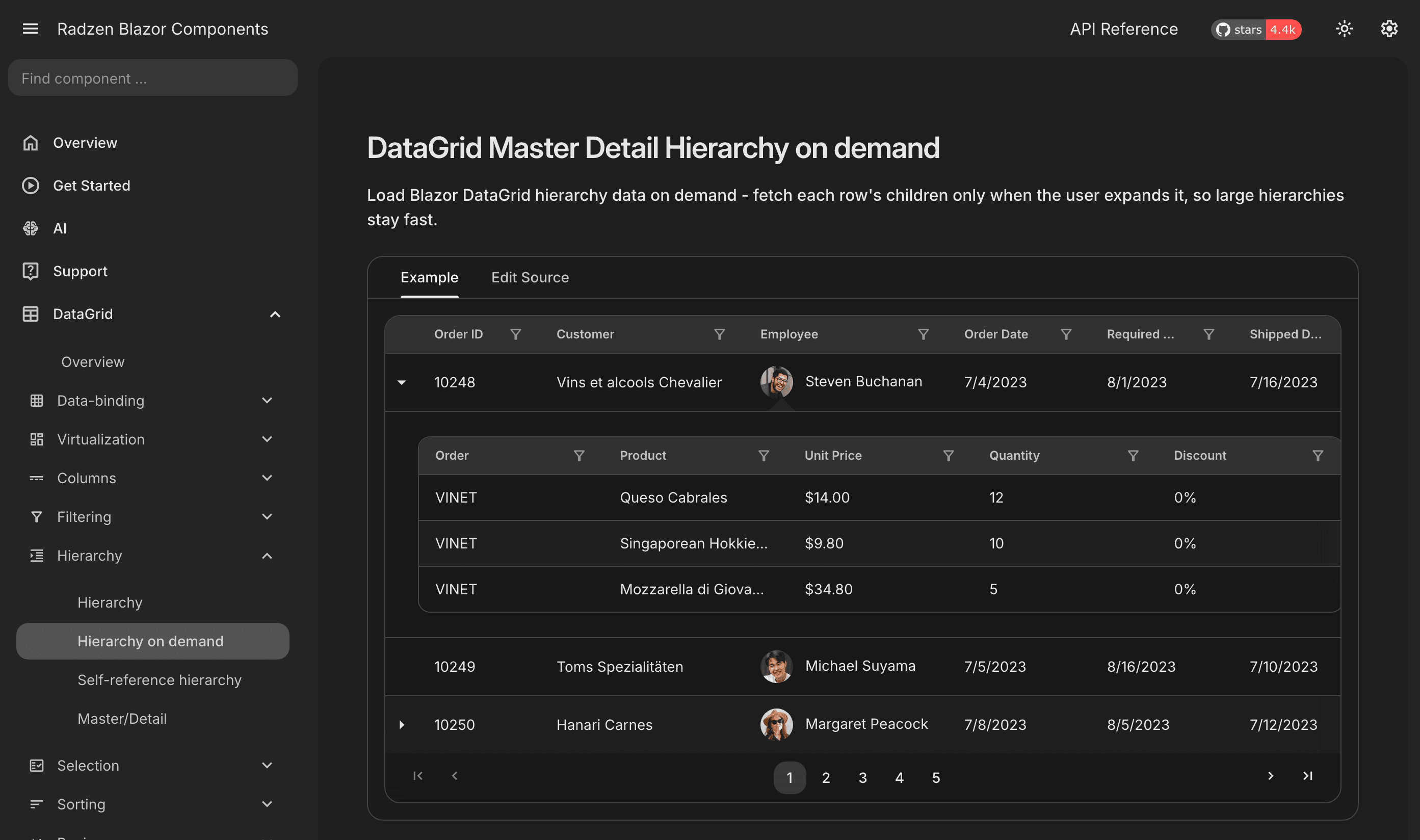Collapse the DataGrid sidebar section
The height and width of the screenshot is (840, 1420).
coord(275,314)
